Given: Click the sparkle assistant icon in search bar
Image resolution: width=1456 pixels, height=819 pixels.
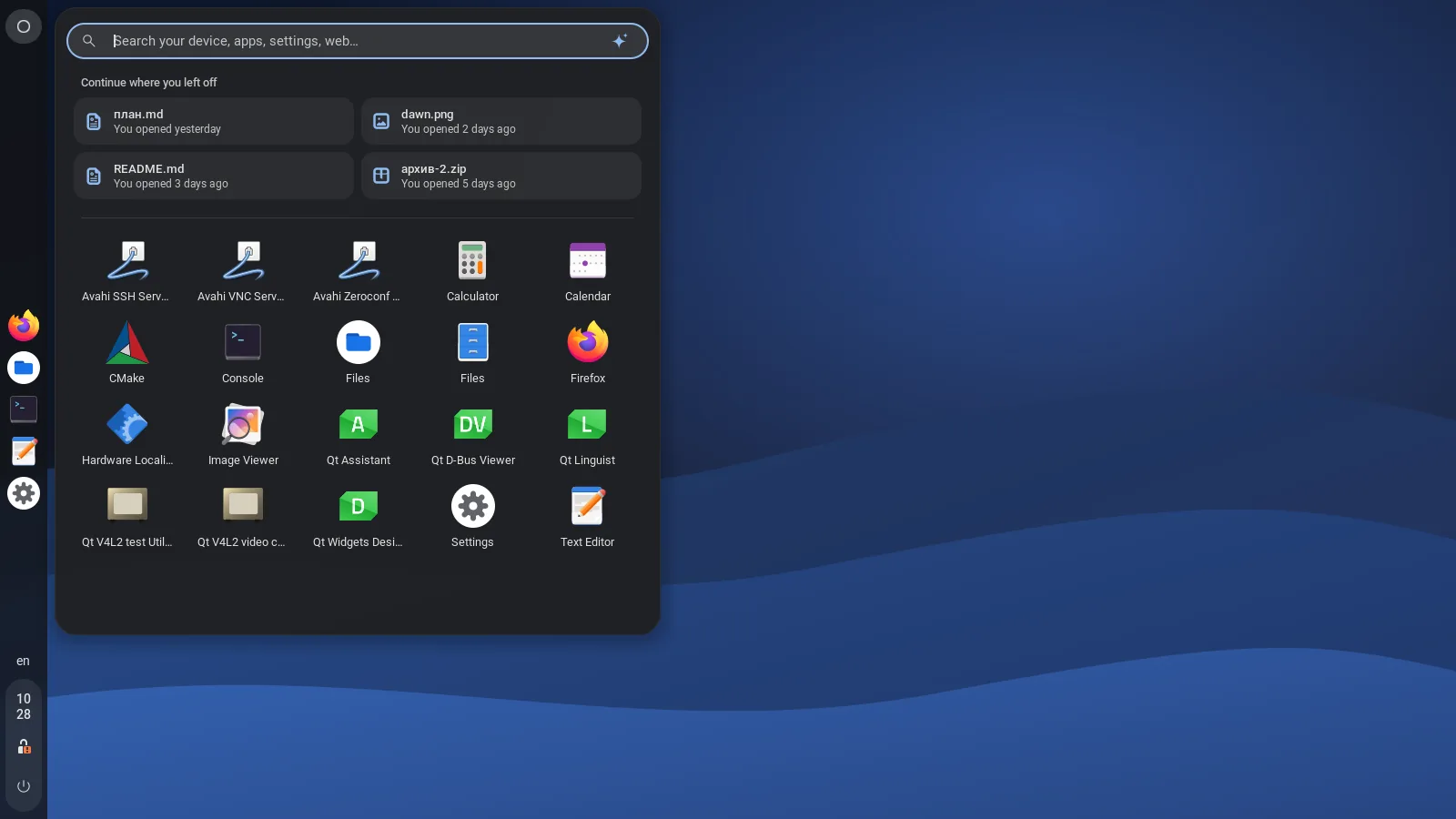Looking at the screenshot, I should click(x=620, y=41).
